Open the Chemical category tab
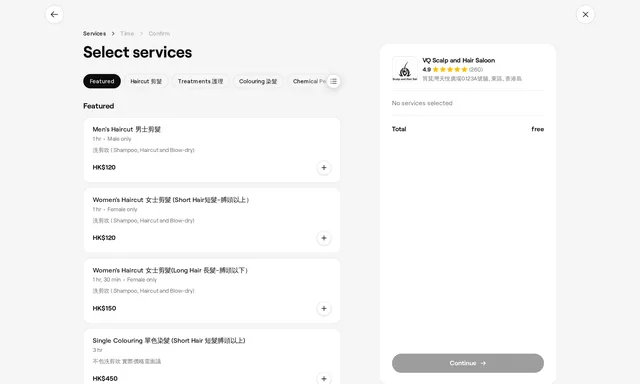Image resolution: width=640 pixels, height=384 pixels. coord(309,81)
